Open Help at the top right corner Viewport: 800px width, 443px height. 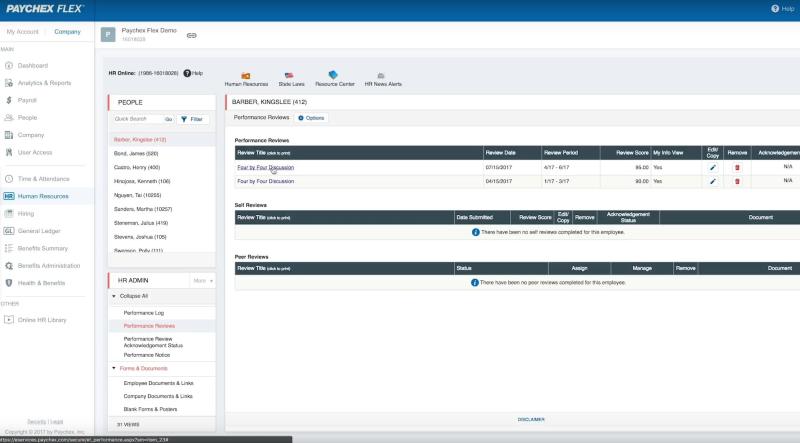(783, 9)
